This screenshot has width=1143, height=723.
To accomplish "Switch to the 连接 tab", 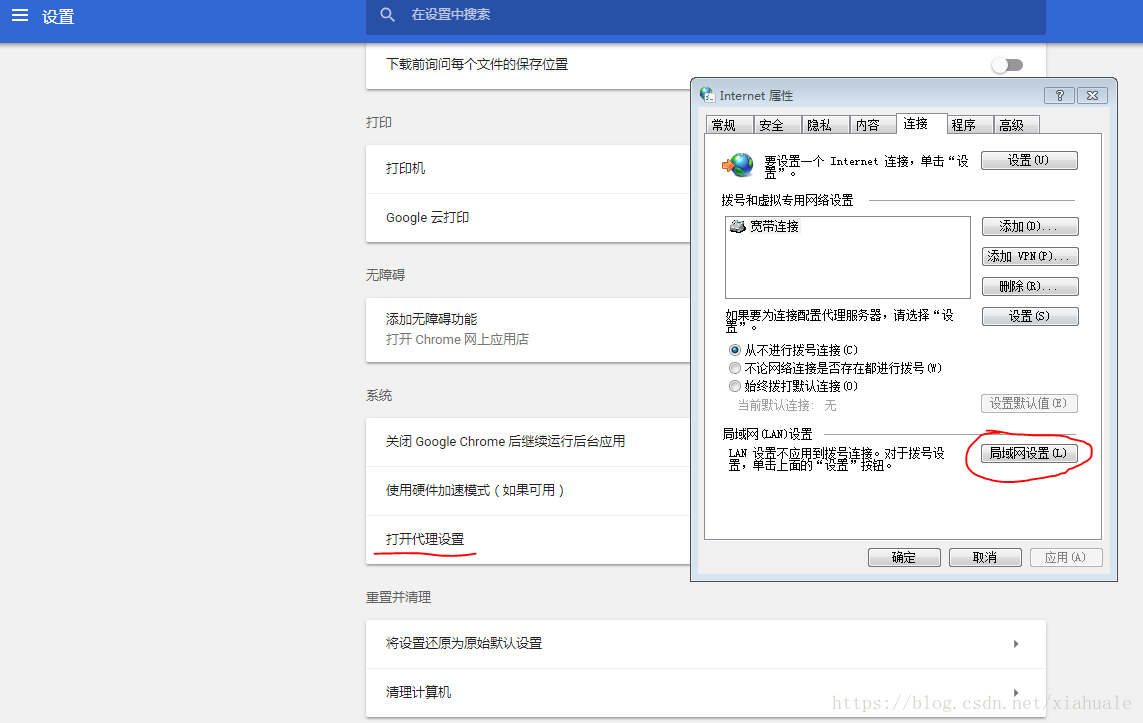I will tap(921, 124).
